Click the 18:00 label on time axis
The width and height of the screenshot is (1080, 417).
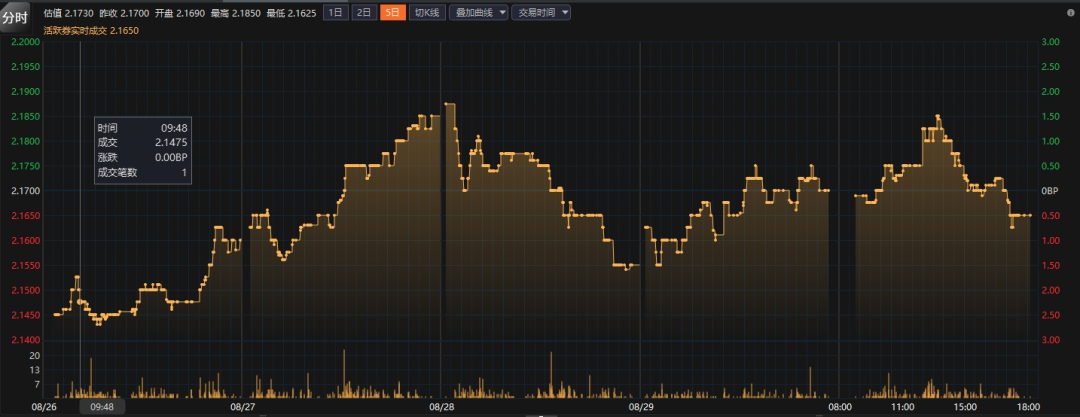tap(1029, 407)
